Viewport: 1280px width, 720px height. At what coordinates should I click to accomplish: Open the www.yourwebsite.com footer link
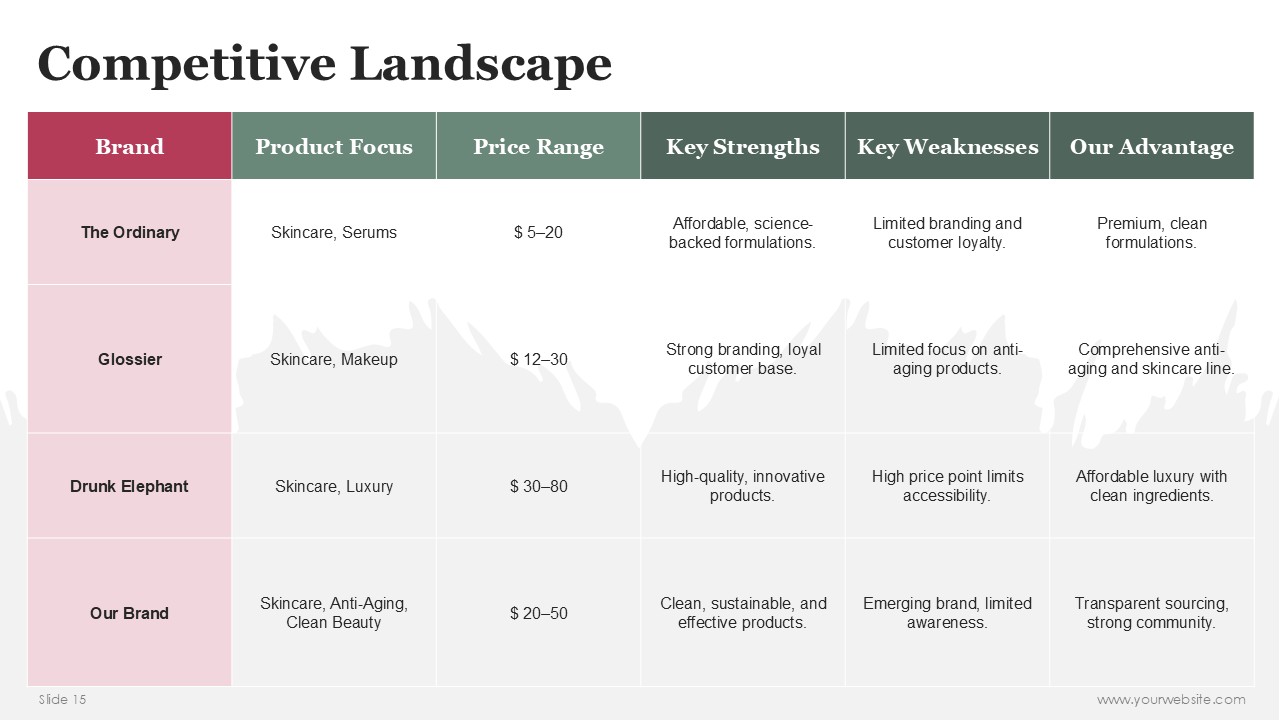tap(1171, 699)
